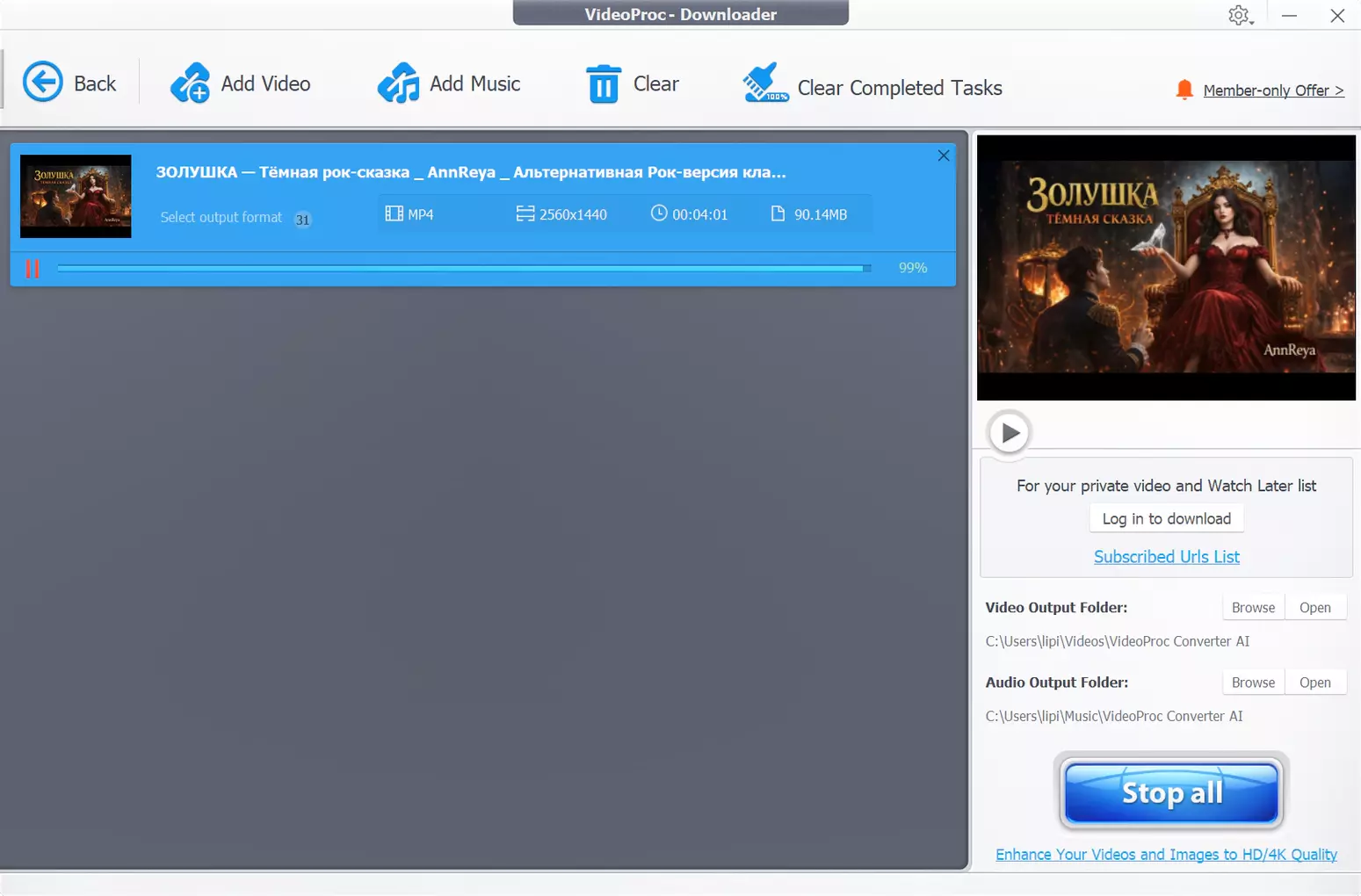Remove the download task with the X
Image resolution: width=1361 pixels, height=896 pixels.
point(943,155)
